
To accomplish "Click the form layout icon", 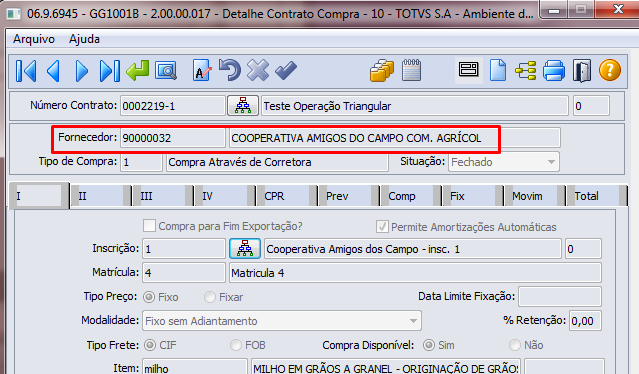I will tap(469, 70).
